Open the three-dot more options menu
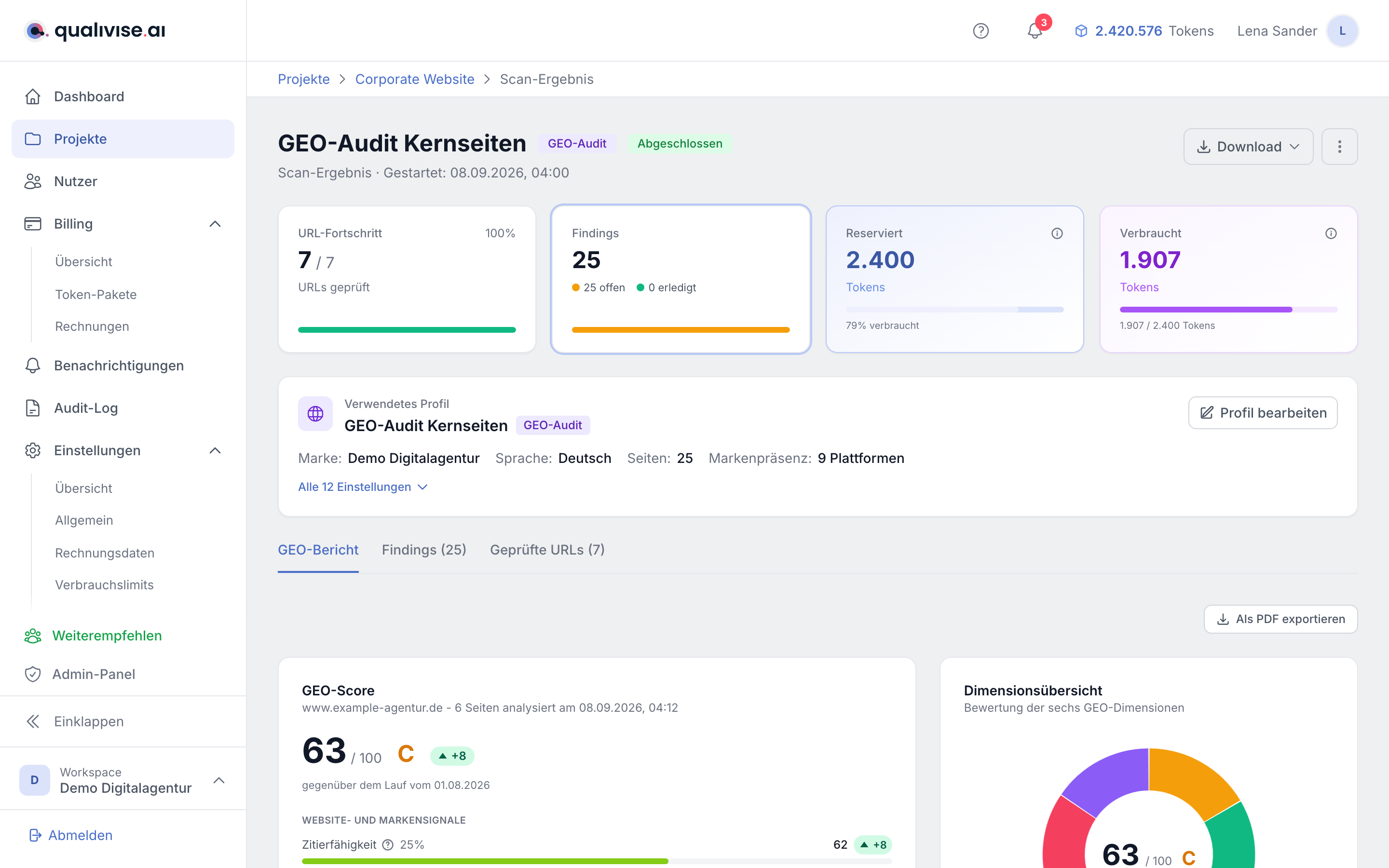1389x868 pixels. (1339, 147)
